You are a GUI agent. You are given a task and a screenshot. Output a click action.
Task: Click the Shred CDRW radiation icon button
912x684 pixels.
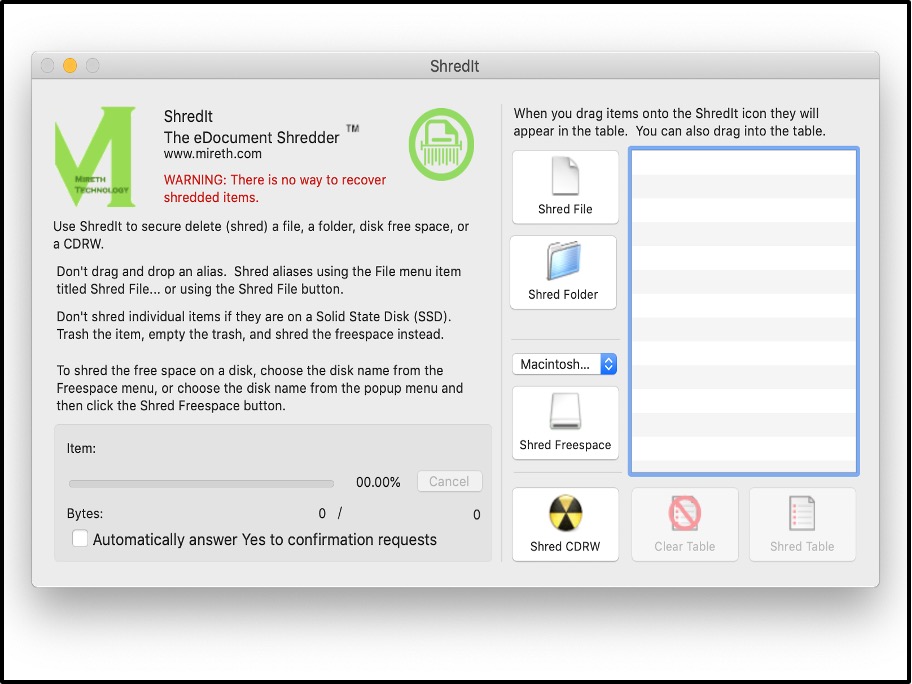click(565, 525)
